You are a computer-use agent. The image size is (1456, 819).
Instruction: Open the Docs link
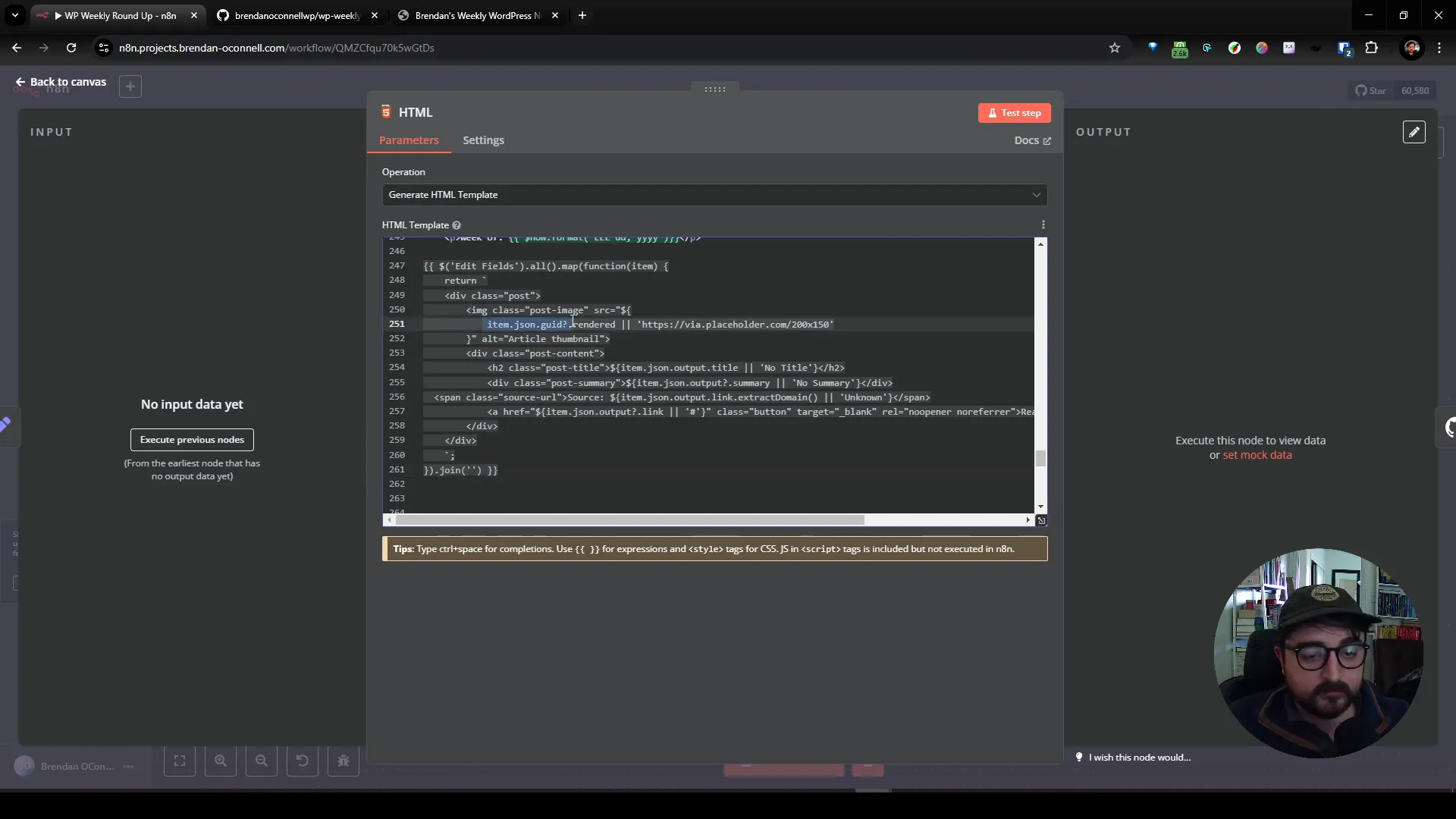click(x=1032, y=140)
